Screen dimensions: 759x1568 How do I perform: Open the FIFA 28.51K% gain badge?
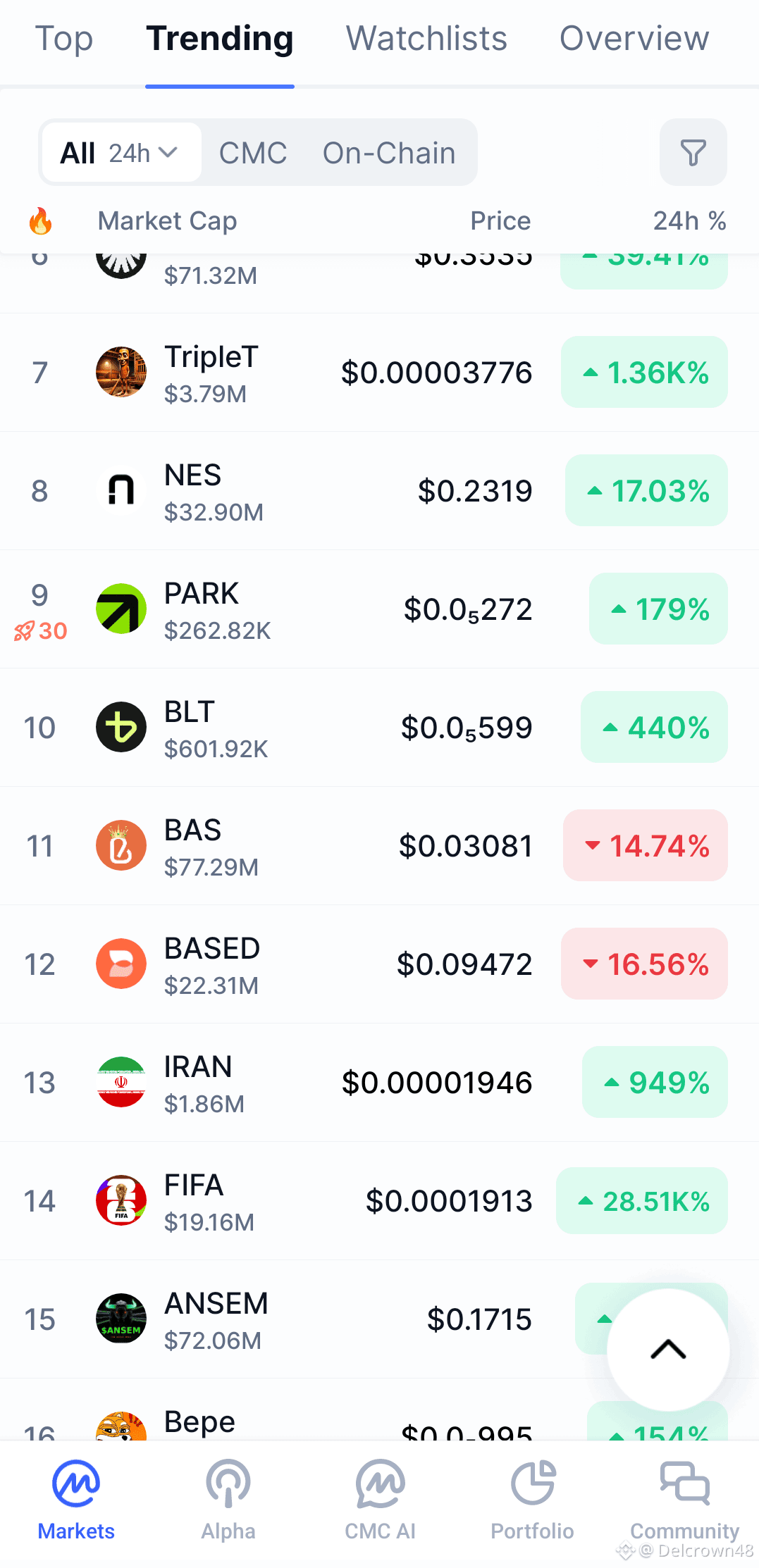(642, 1200)
